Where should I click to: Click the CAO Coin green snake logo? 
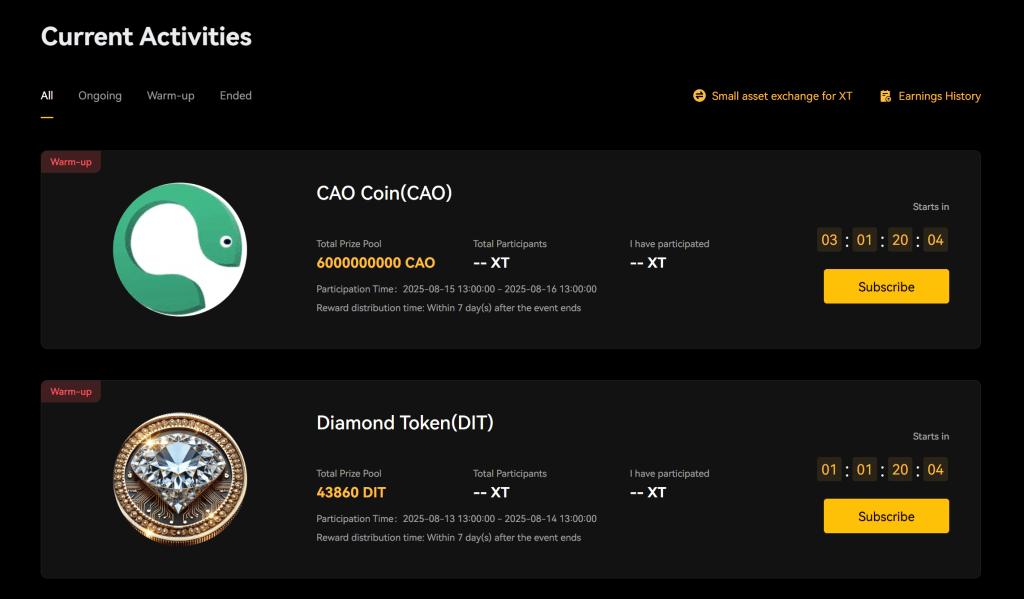179,249
